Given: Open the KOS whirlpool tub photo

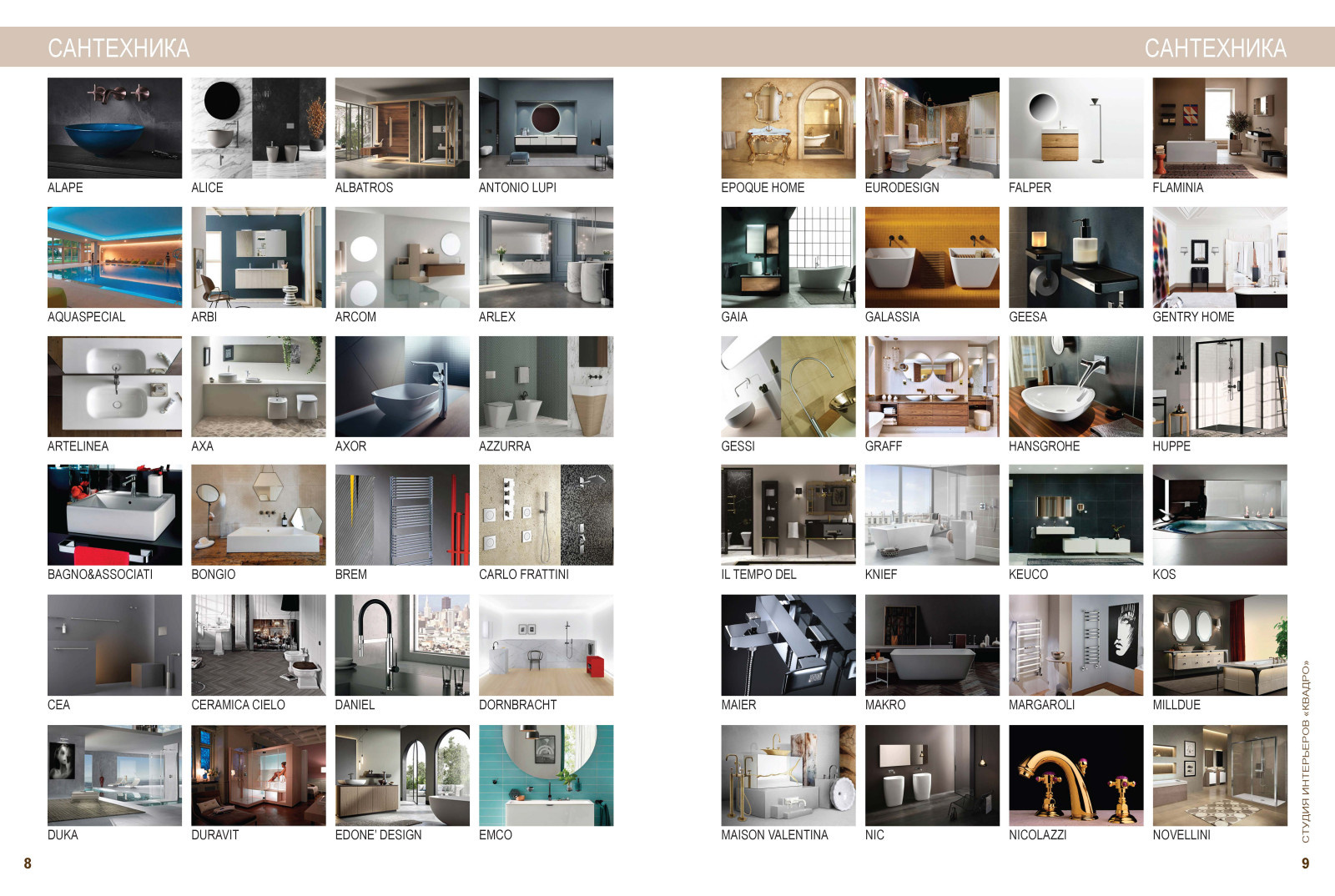Looking at the screenshot, I should coord(1220,515).
